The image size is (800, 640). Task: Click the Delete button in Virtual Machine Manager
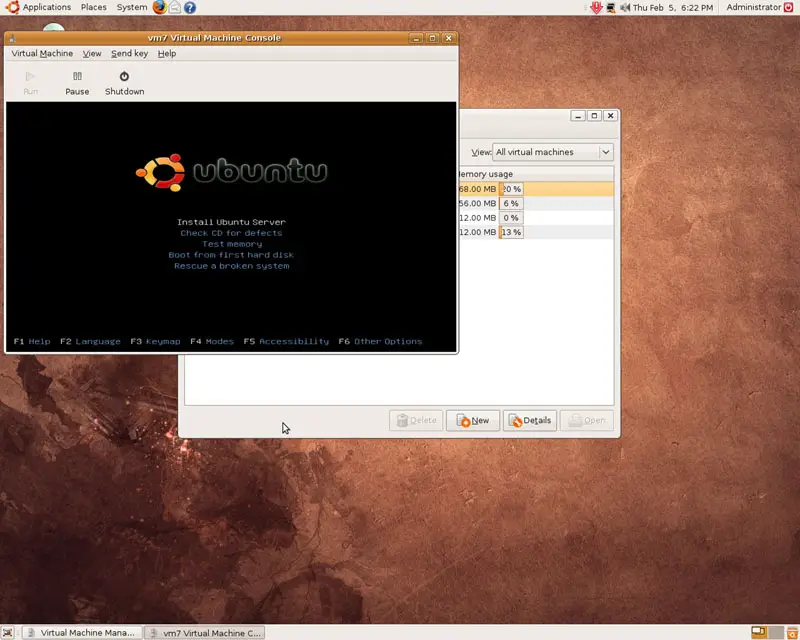click(416, 421)
